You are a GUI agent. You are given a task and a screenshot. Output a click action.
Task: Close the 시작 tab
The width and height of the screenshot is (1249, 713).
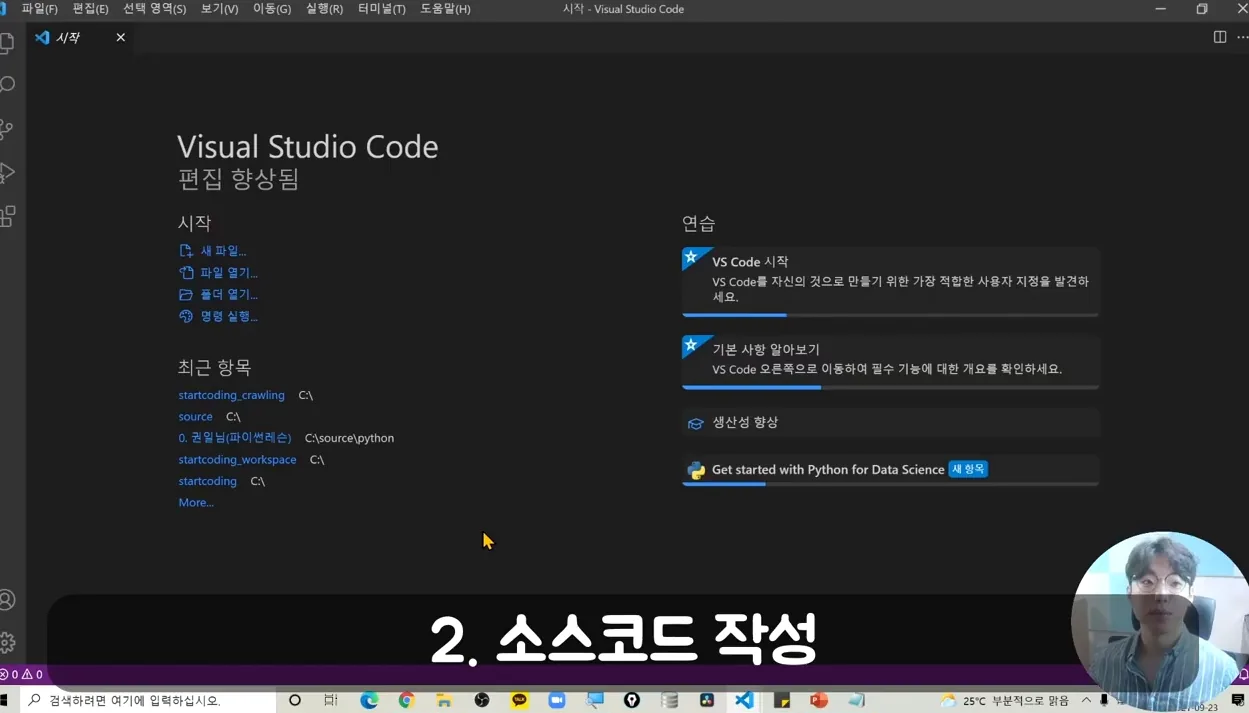tap(121, 37)
